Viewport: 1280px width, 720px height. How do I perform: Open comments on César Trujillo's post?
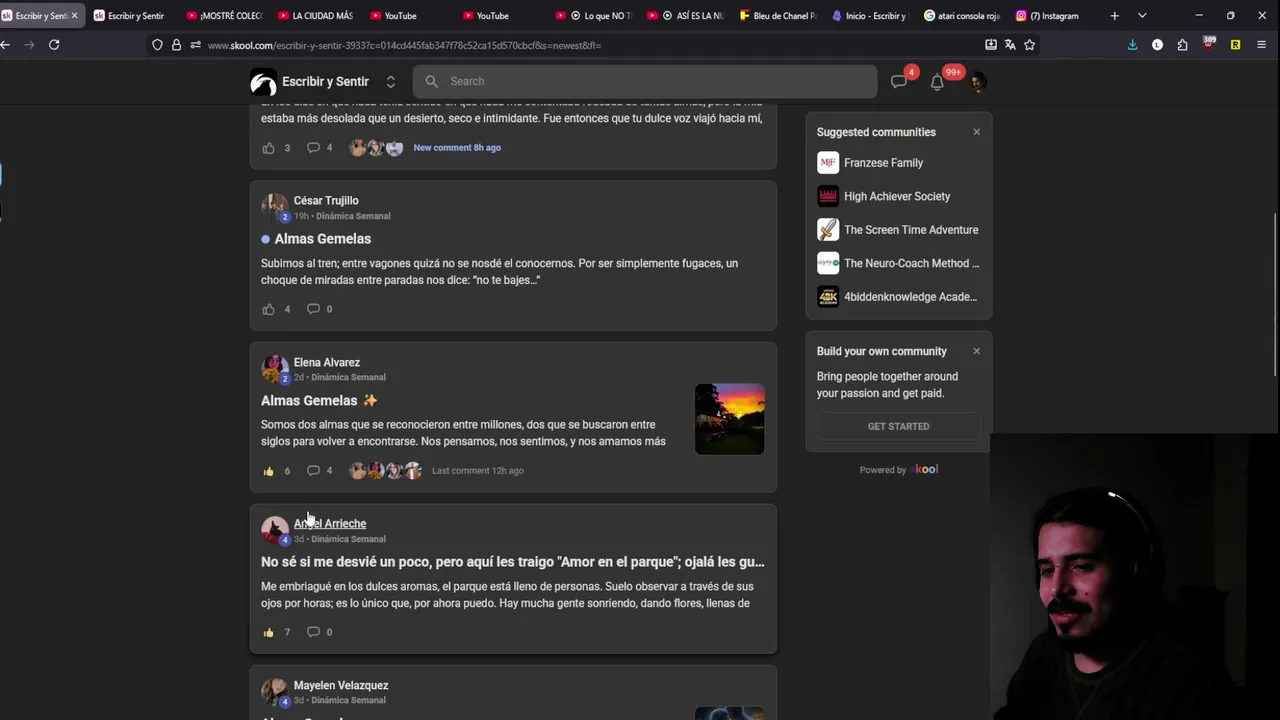pyautogui.click(x=313, y=309)
